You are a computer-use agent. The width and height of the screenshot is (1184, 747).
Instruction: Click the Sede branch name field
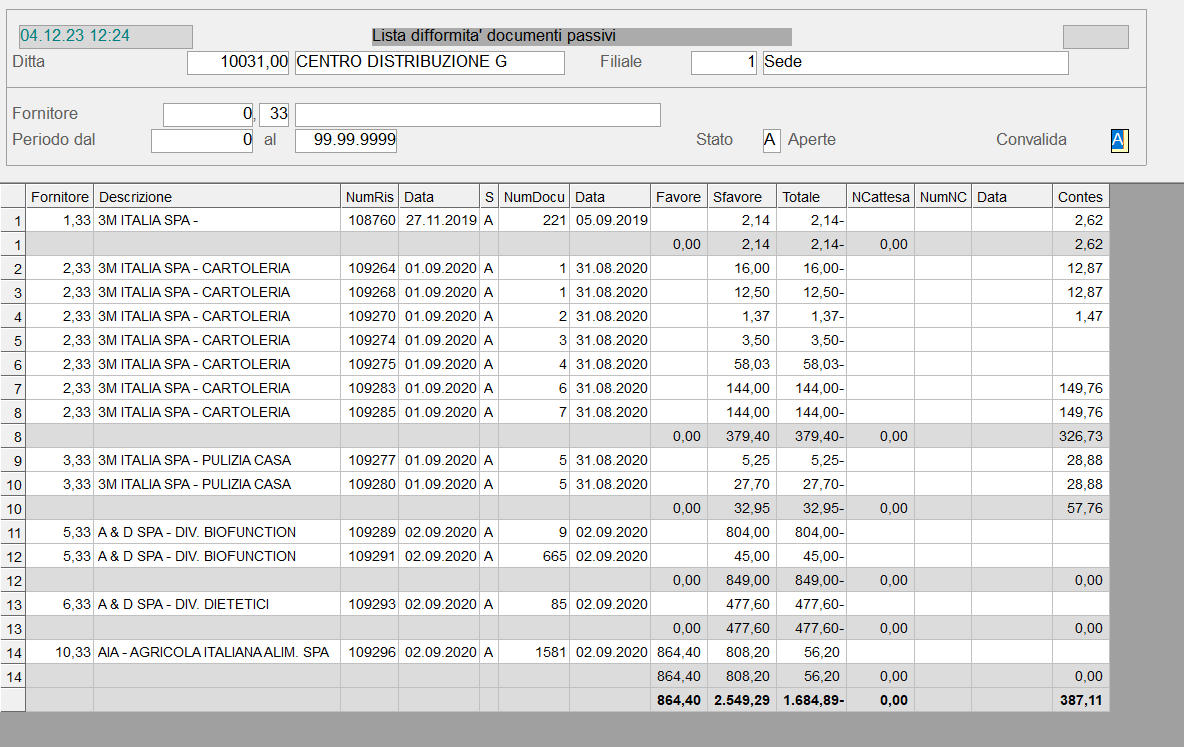pos(915,62)
